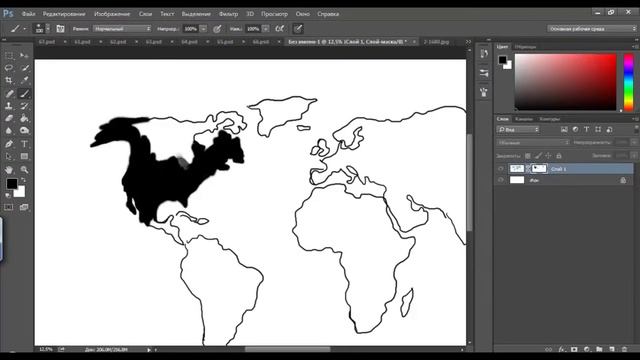This screenshot has height=360, width=640.
Task: Select the Rectangular Marquee tool
Action: pyautogui.click(x=9, y=55)
